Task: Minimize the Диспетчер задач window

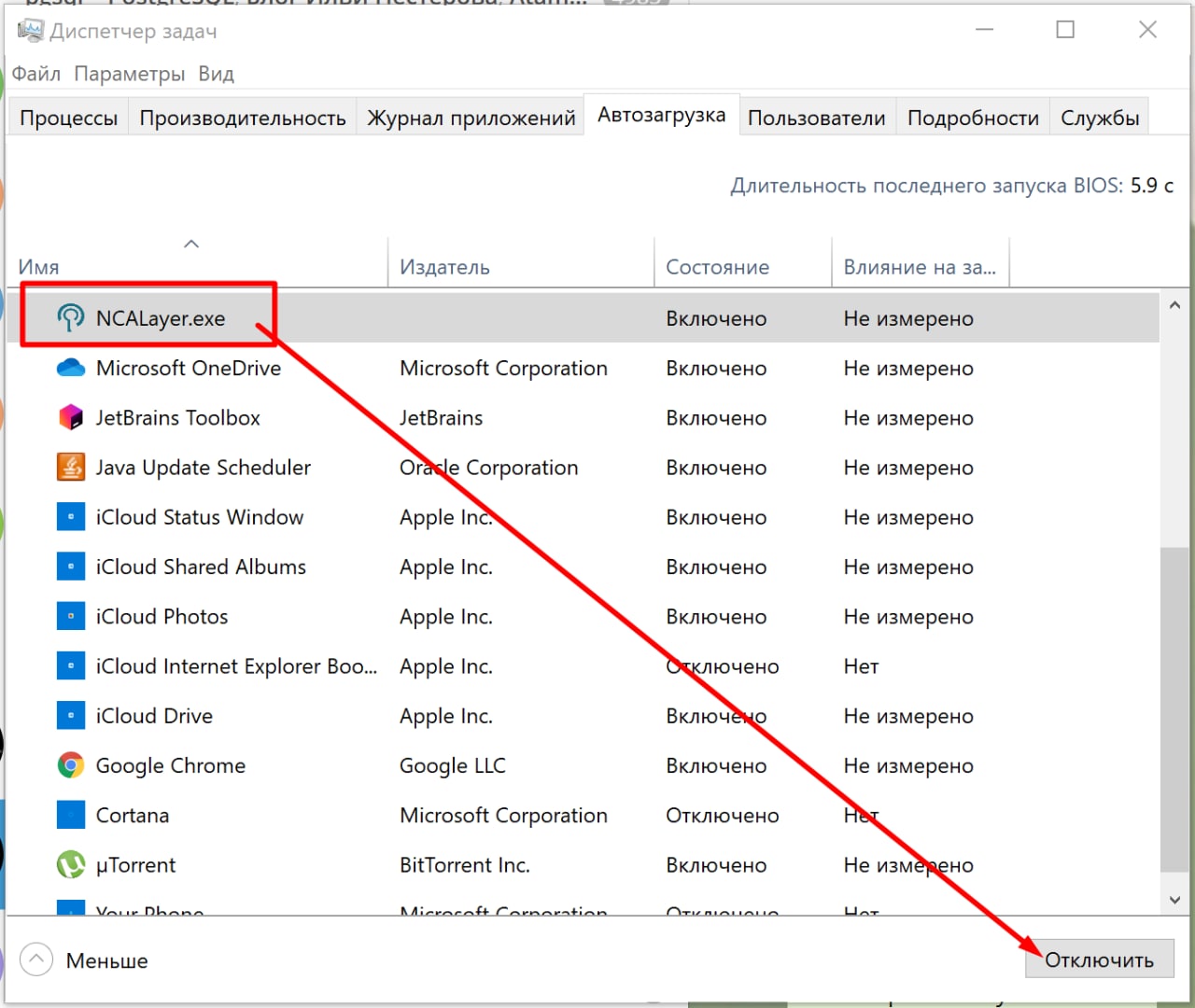Action: point(984,30)
